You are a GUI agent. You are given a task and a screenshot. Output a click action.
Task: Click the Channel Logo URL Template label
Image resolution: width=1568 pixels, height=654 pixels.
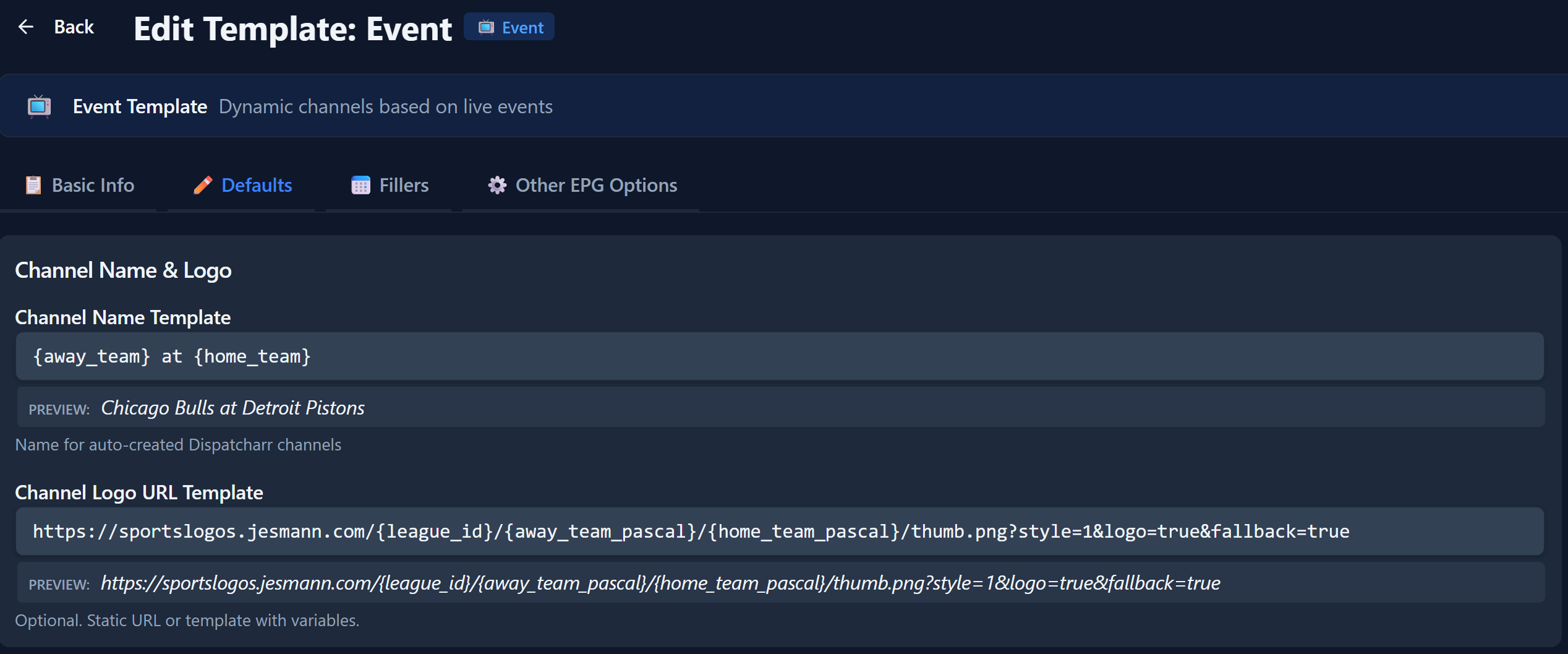[x=139, y=493]
